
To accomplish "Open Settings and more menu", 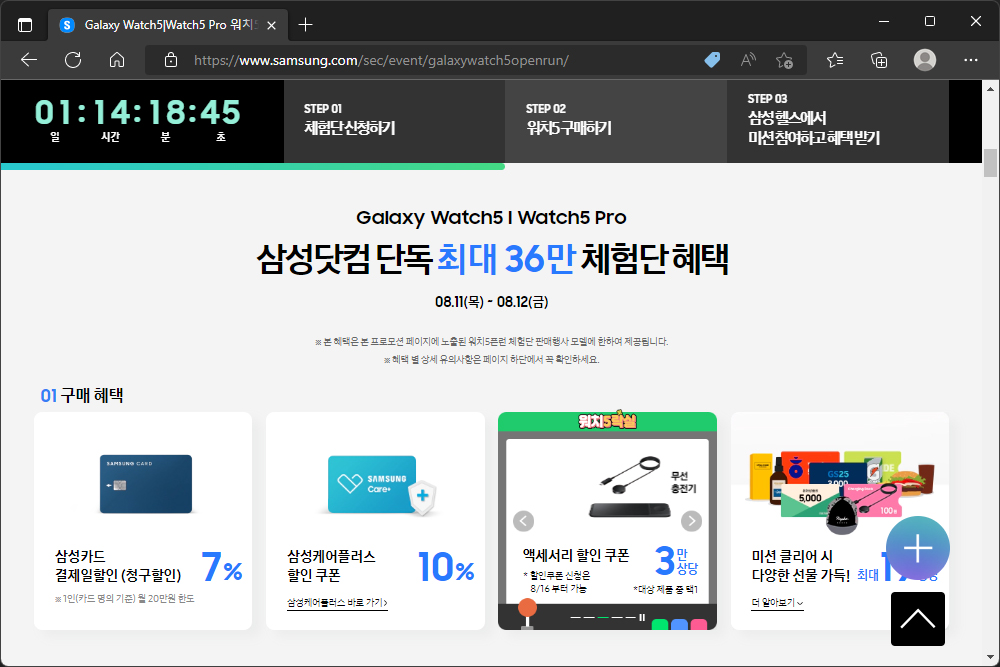I will [971, 60].
